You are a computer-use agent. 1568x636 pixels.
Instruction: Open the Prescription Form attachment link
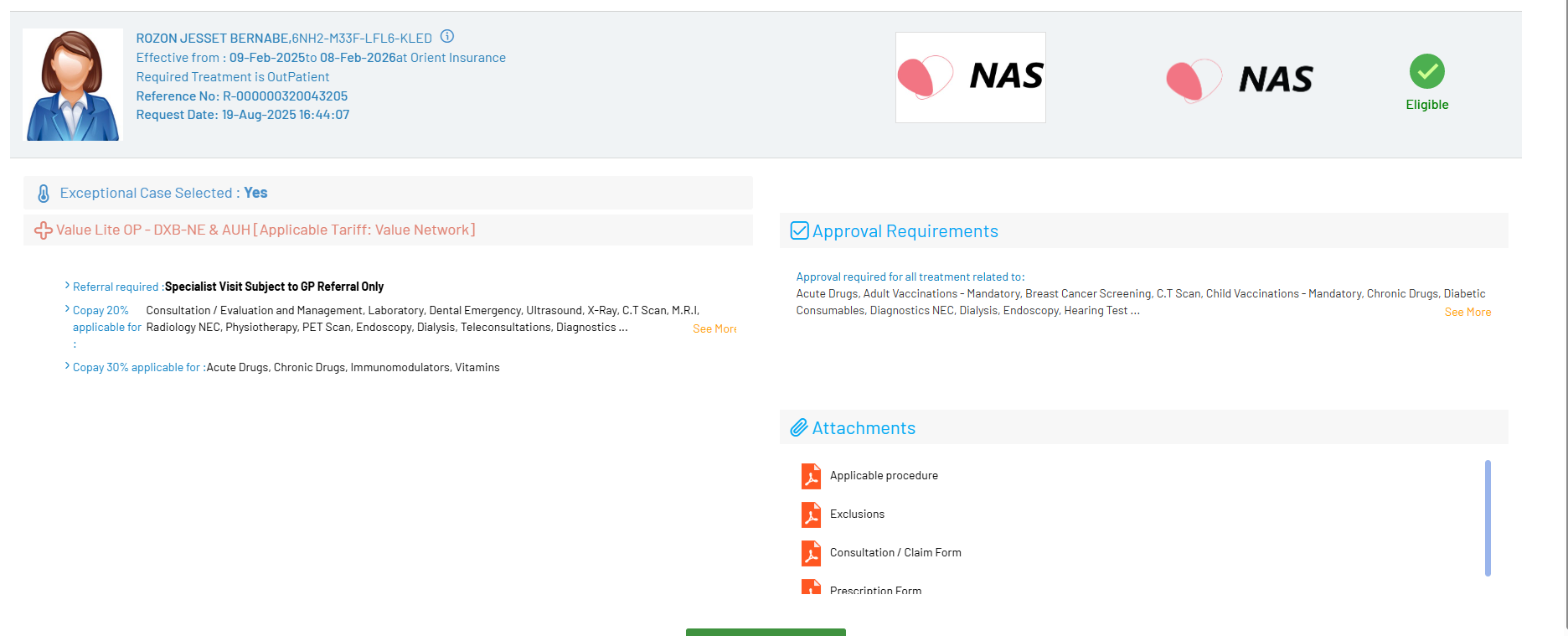point(875,590)
